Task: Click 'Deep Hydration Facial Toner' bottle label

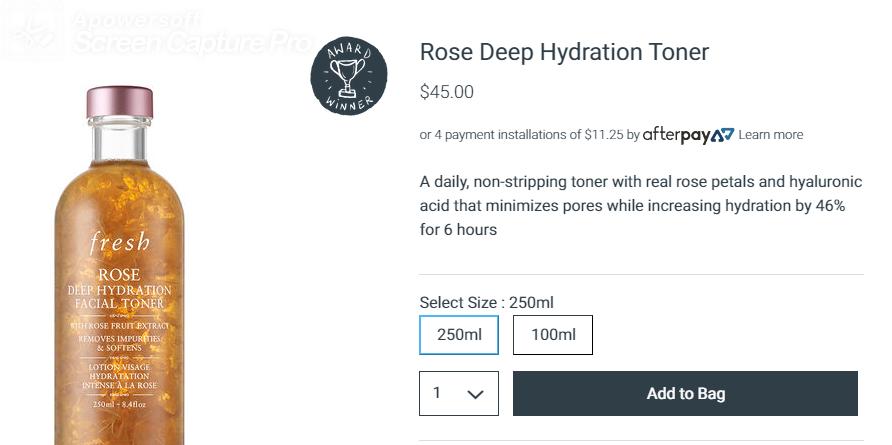Action: pyautogui.click(x=120, y=297)
